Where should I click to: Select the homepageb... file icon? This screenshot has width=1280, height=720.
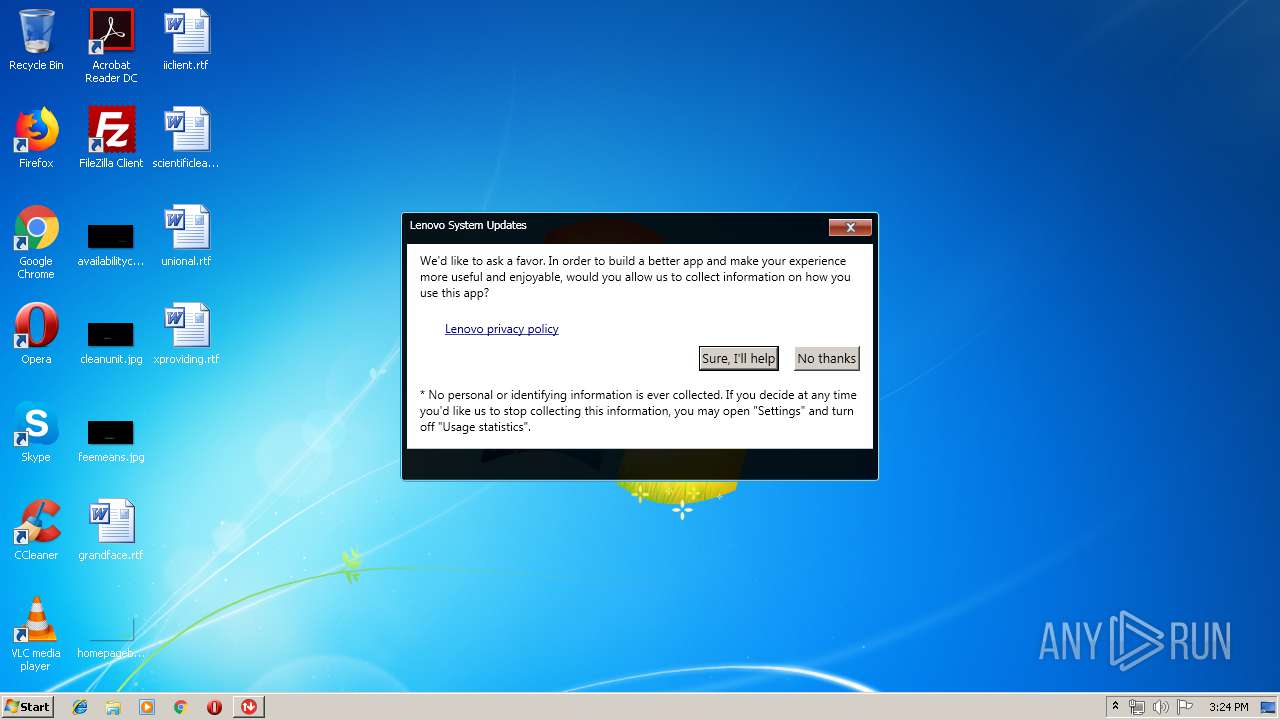pos(111,638)
